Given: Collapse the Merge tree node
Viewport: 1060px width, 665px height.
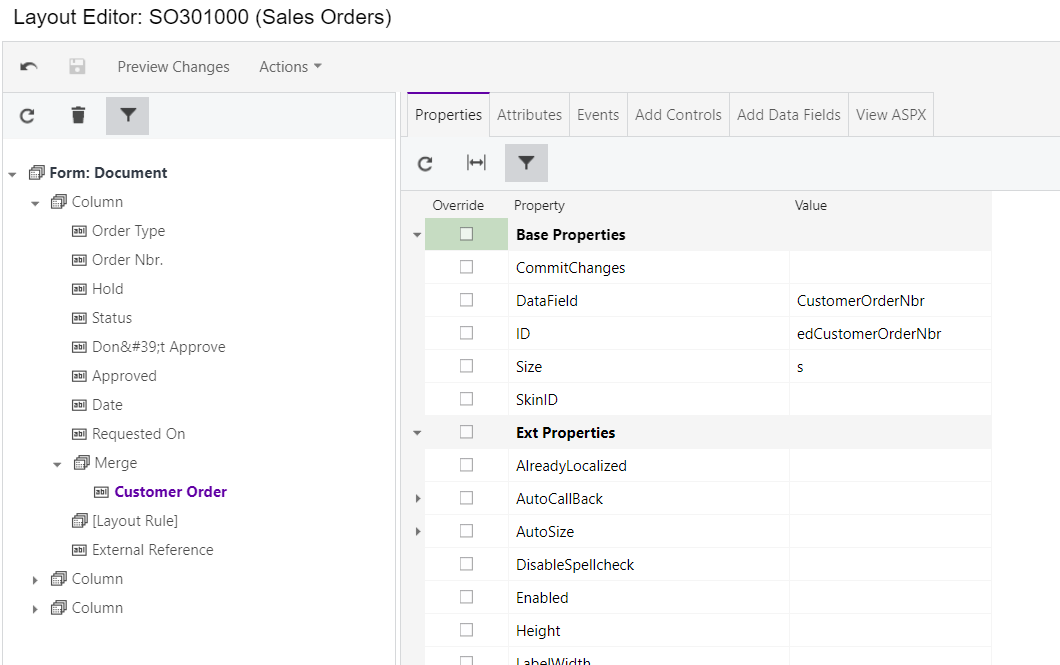Looking at the screenshot, I should (x=57, y=464).
